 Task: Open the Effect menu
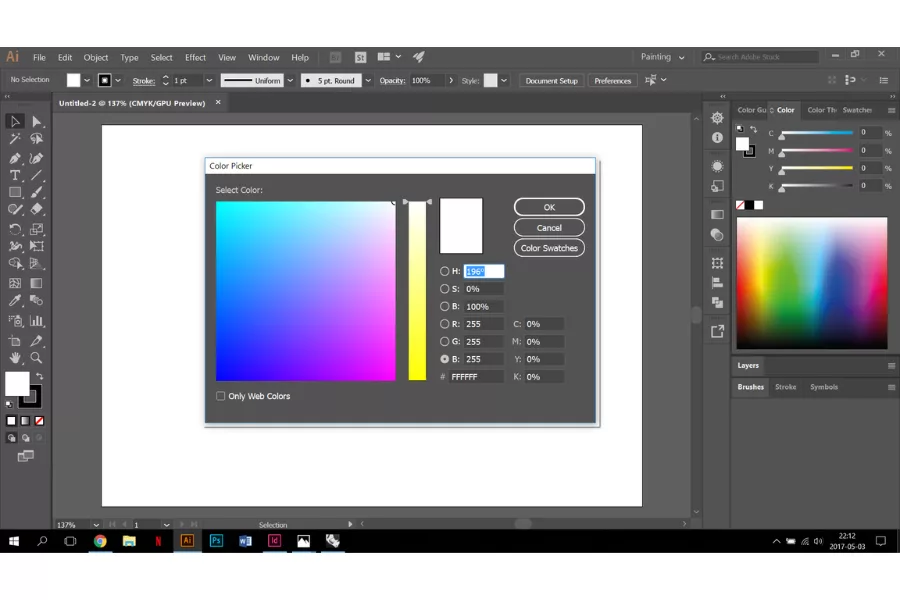coord(195,57)
